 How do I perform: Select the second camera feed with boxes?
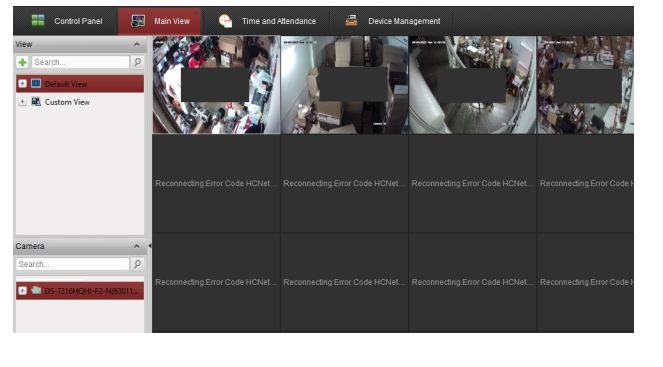coord(345,85)
